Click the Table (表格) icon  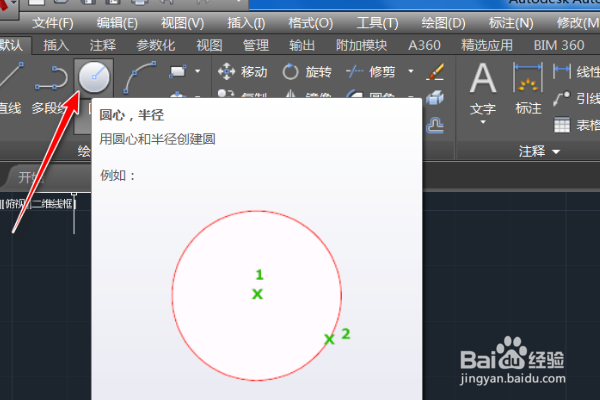[562, 125]
